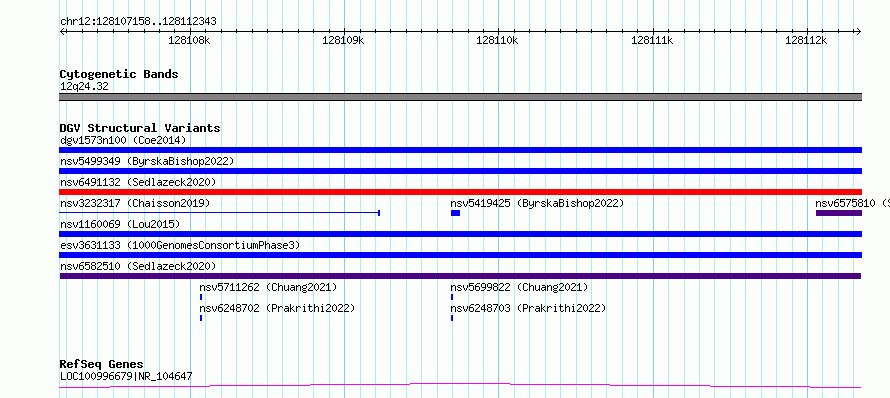Open the nsv6248702 (Prakrithi2022) label
Image resolution: width=890 pixels, height=398 pixels.
click(277, 308)
